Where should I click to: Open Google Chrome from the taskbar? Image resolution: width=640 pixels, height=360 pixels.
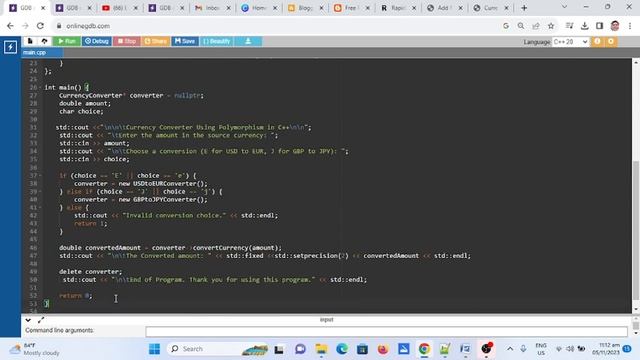[424, 349]
